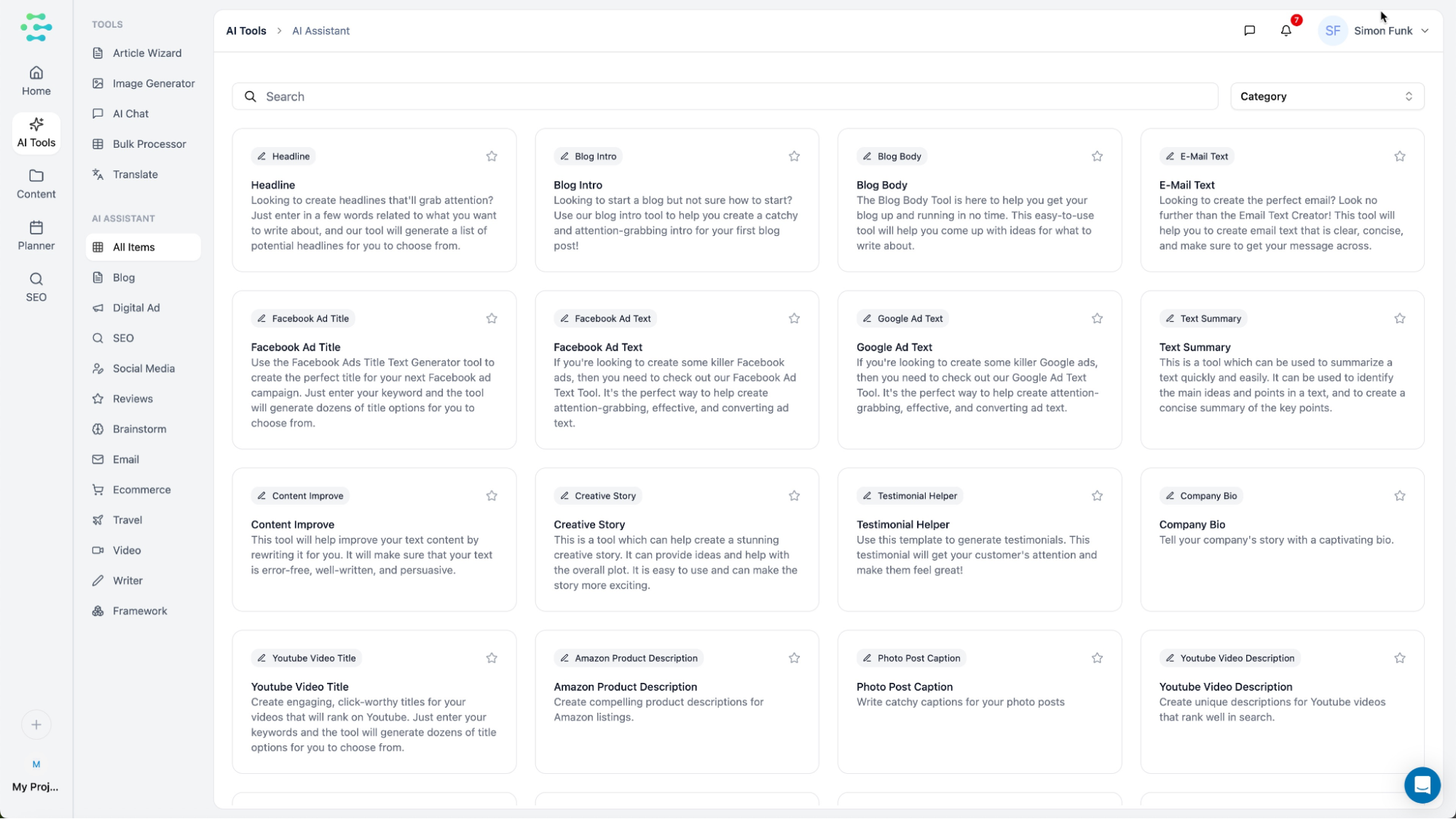Launch the Translate tool
This screenshot has height=819, width=1456.
135,174
